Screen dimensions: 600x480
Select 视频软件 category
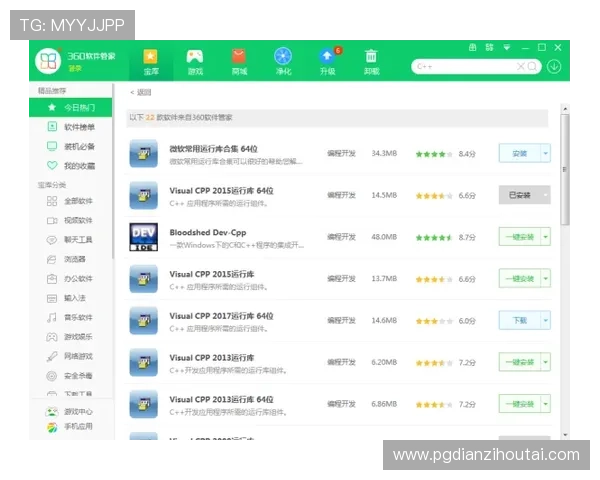70,220
